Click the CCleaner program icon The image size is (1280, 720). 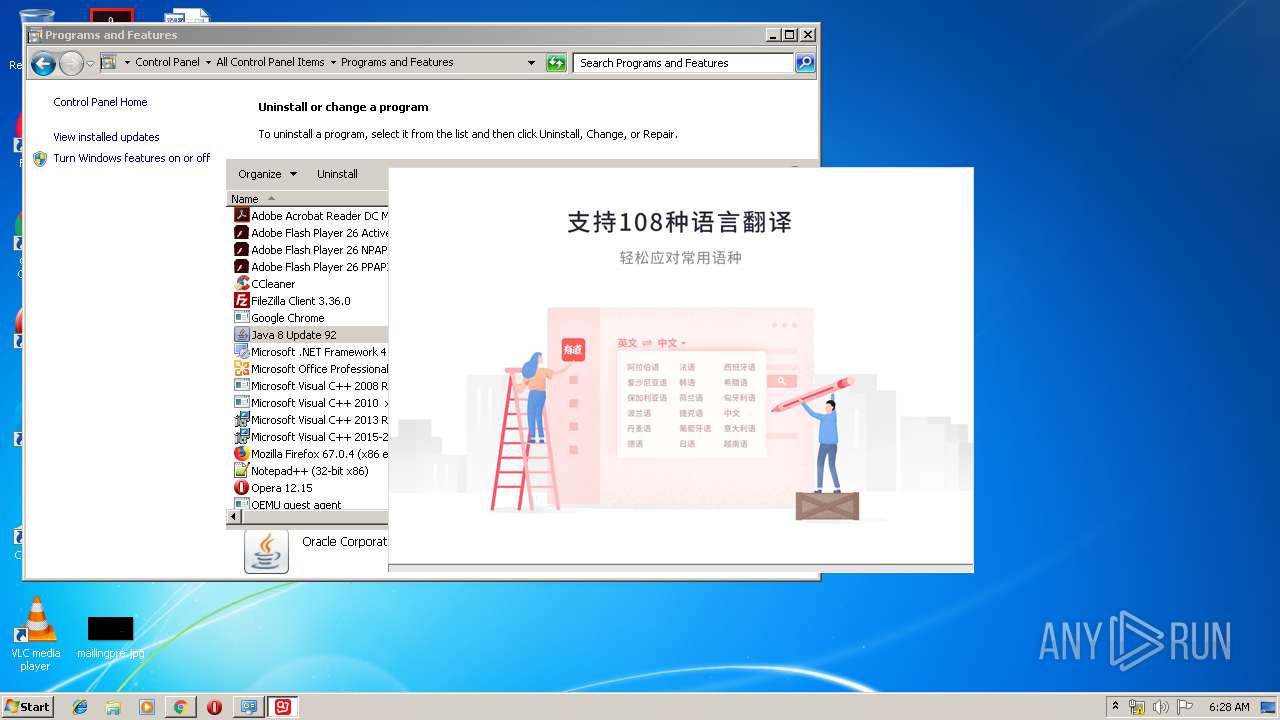click(x=241, y=284)
